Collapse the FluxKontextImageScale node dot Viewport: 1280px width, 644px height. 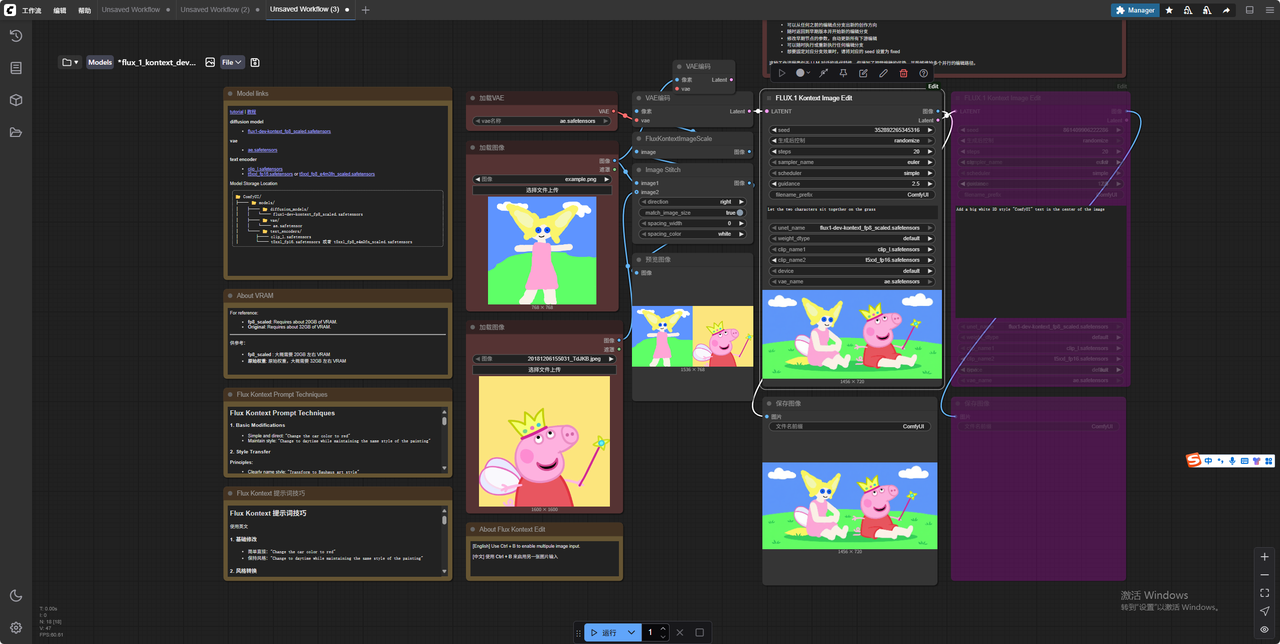coord(638,139)
